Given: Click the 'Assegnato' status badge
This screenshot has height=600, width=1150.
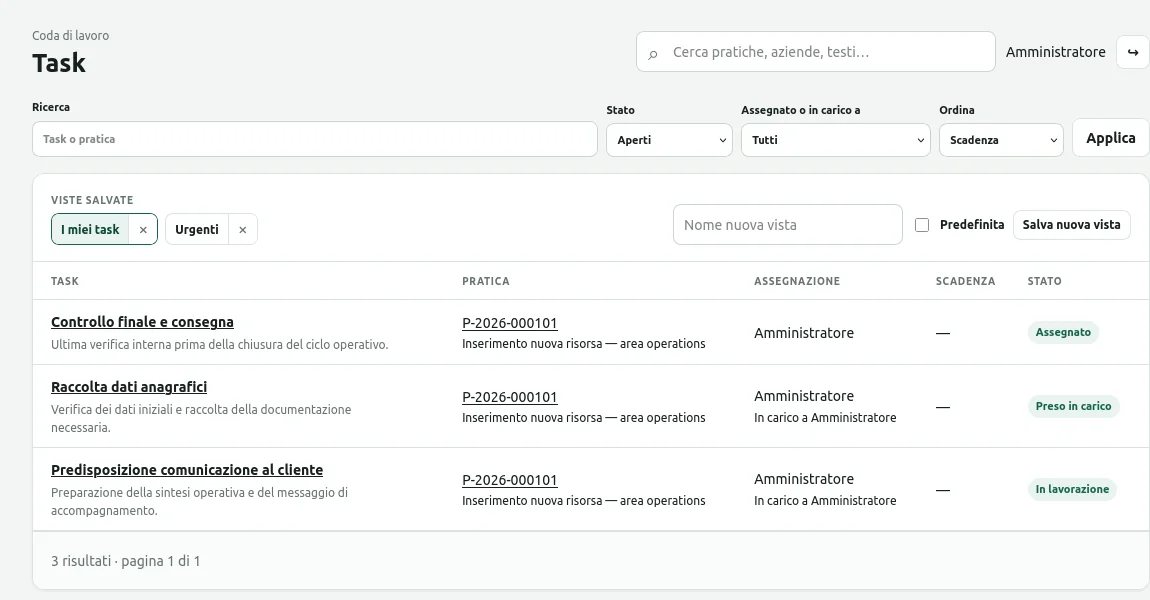Looking at the screenshot, I should (1063, 332).
